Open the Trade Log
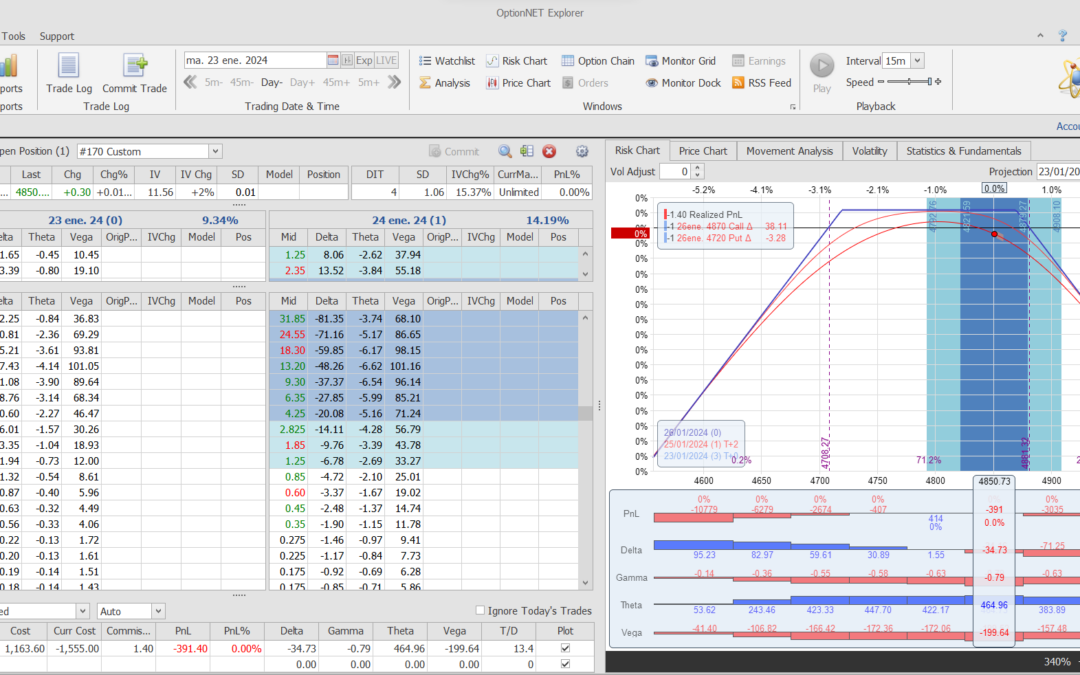Screen dimensions: 1080x675 click(x=68, y=73)
